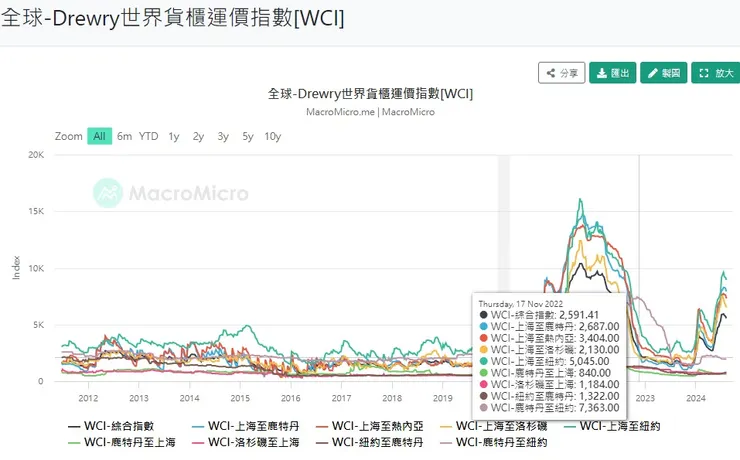This screenshot has height=460, width=740.
Task: Toggle WCI-上海至鹿特丹 legend series
Action: 246,427
